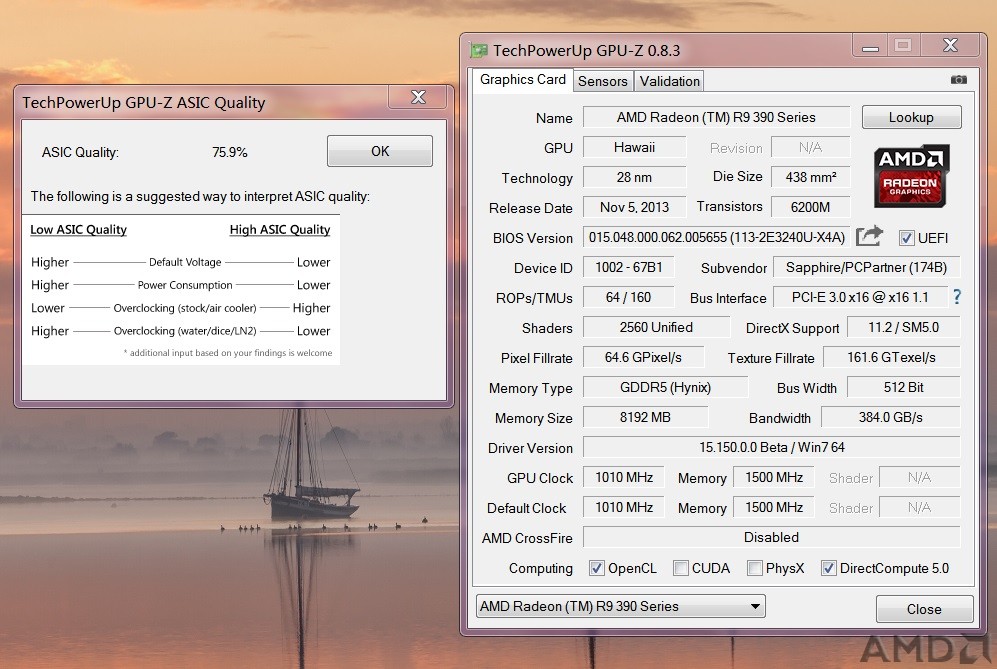Click the BIOS save/share arrow icon
The height and width of the screenshot is (669, 997).
pos(869,236)
